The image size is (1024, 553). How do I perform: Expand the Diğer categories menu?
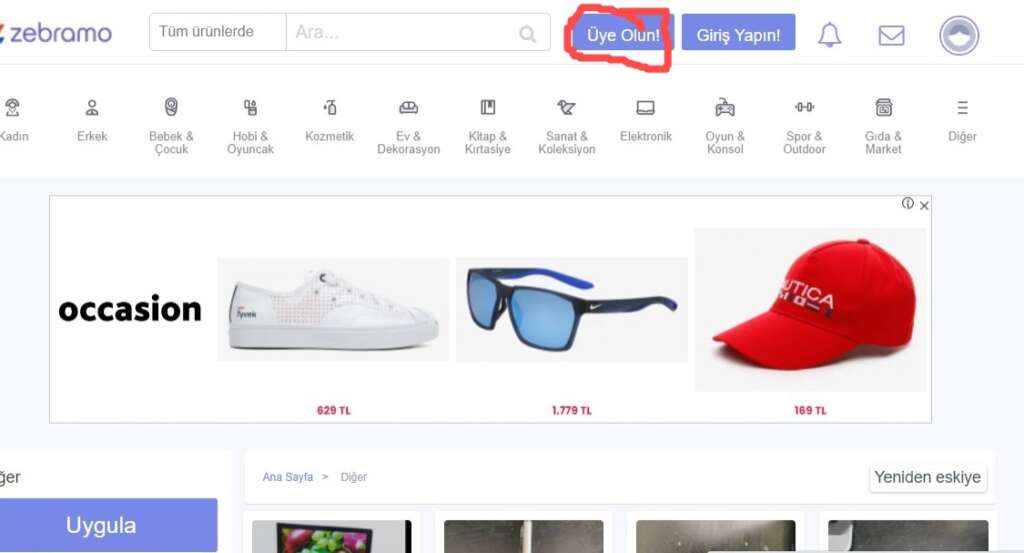click(962, 120)
